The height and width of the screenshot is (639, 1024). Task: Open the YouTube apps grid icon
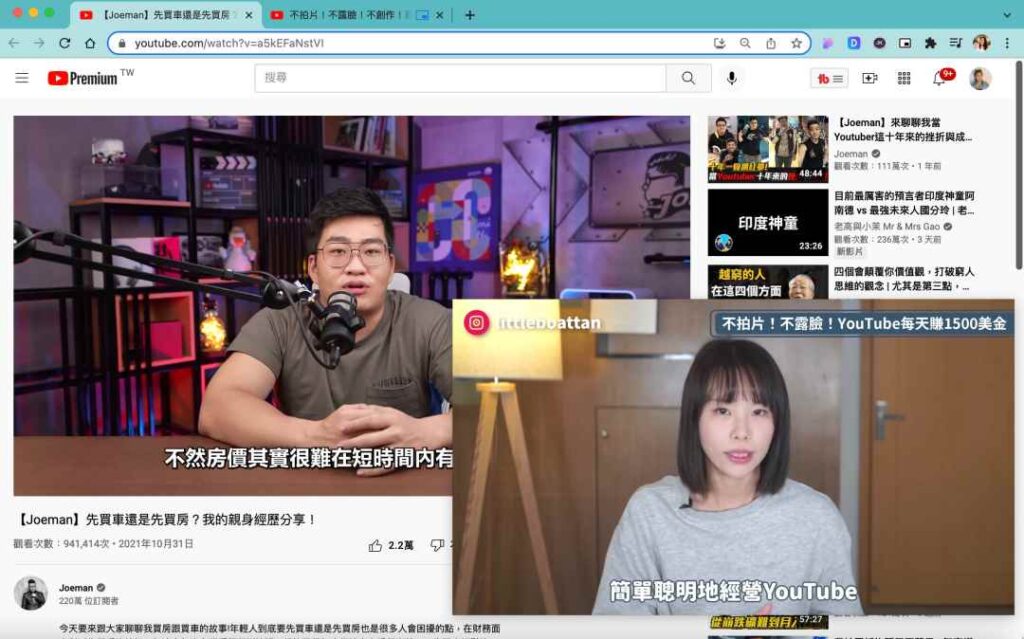[x=904, y=78]
